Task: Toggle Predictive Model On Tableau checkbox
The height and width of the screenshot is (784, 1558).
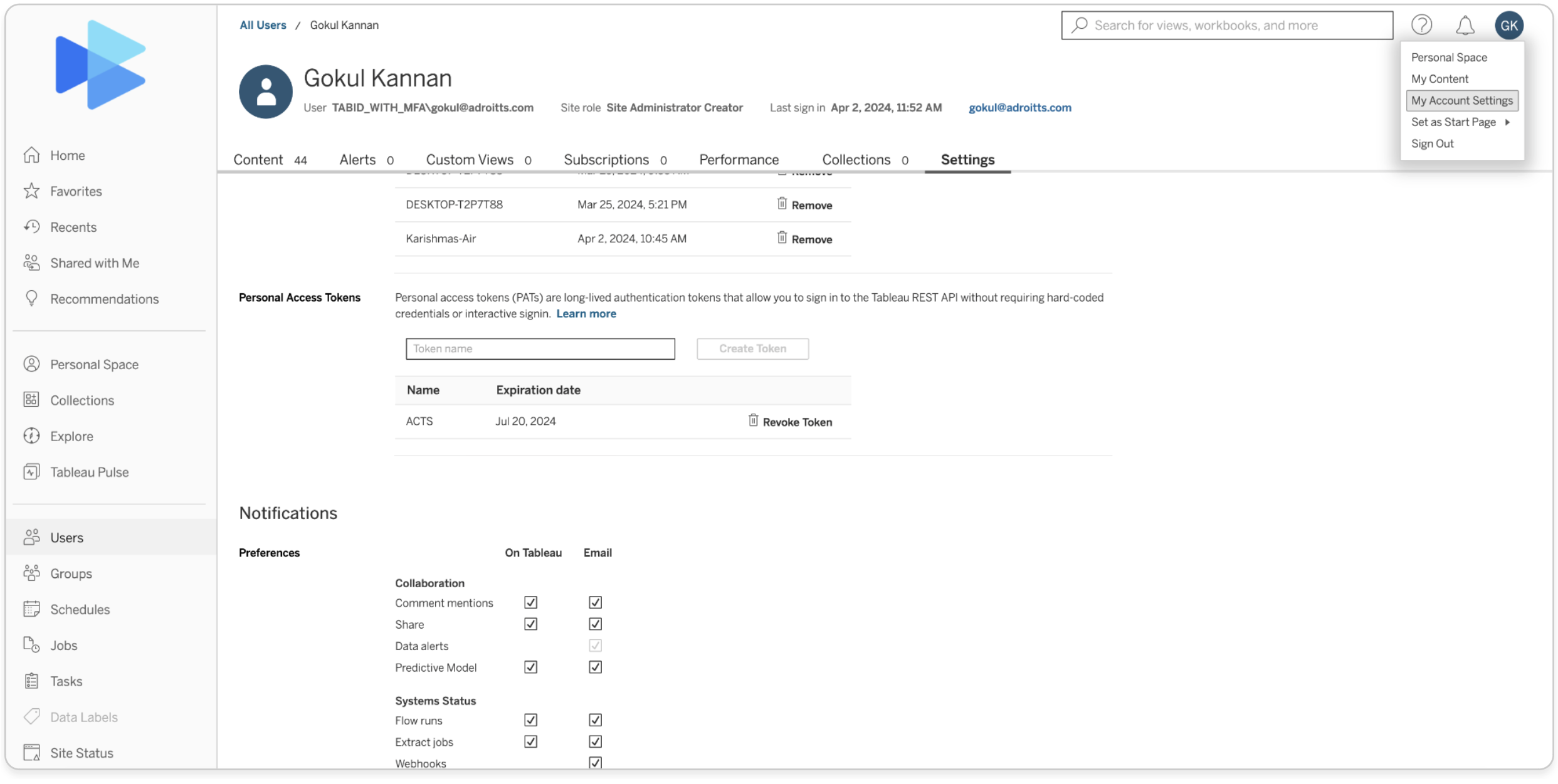Action: pos(530,667)
